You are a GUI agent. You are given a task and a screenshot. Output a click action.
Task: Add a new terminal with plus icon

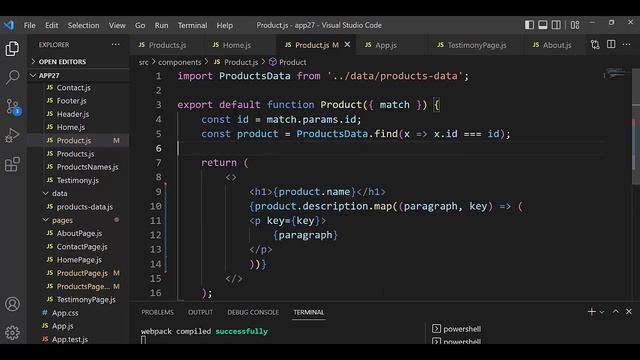pos(591,312)
